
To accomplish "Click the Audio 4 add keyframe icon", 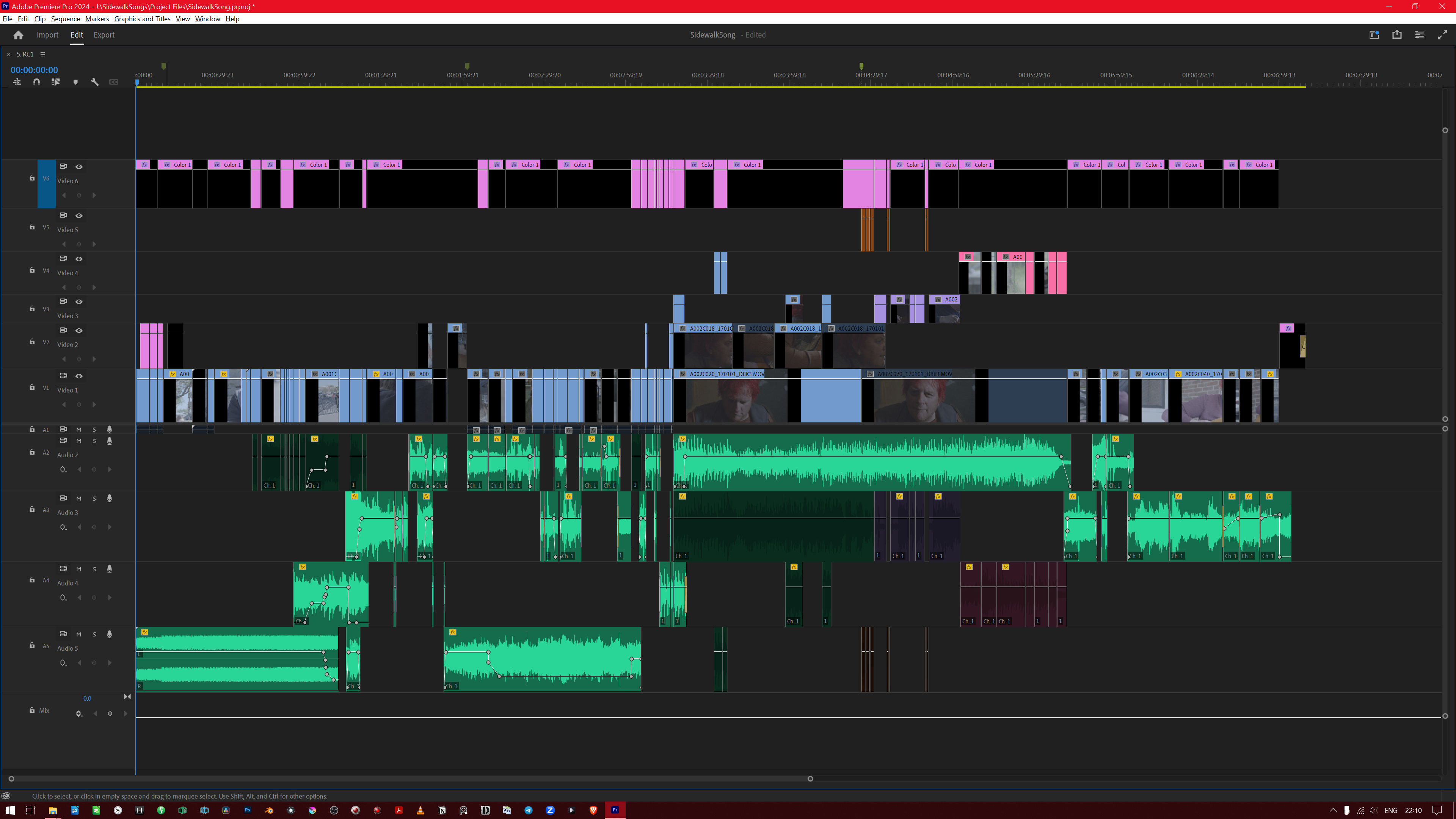I will coord(94,598).
